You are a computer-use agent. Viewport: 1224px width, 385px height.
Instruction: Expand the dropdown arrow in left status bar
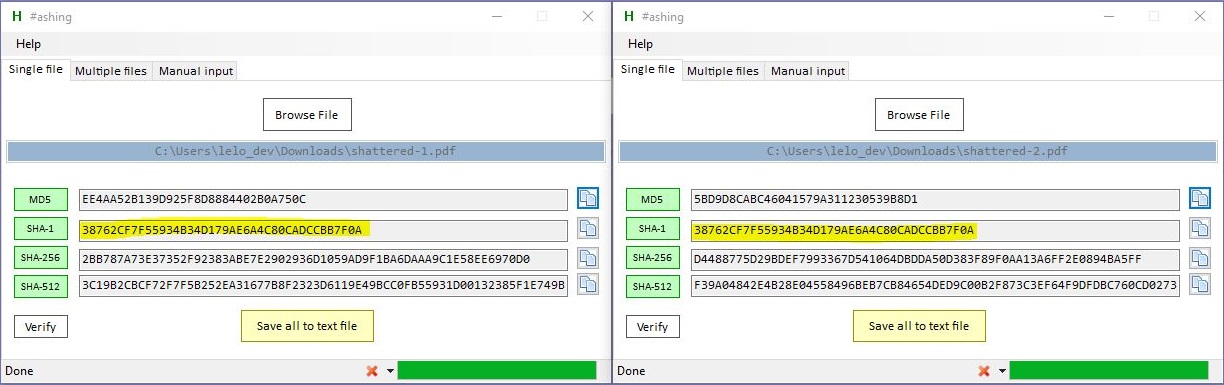tap(389, 371)
